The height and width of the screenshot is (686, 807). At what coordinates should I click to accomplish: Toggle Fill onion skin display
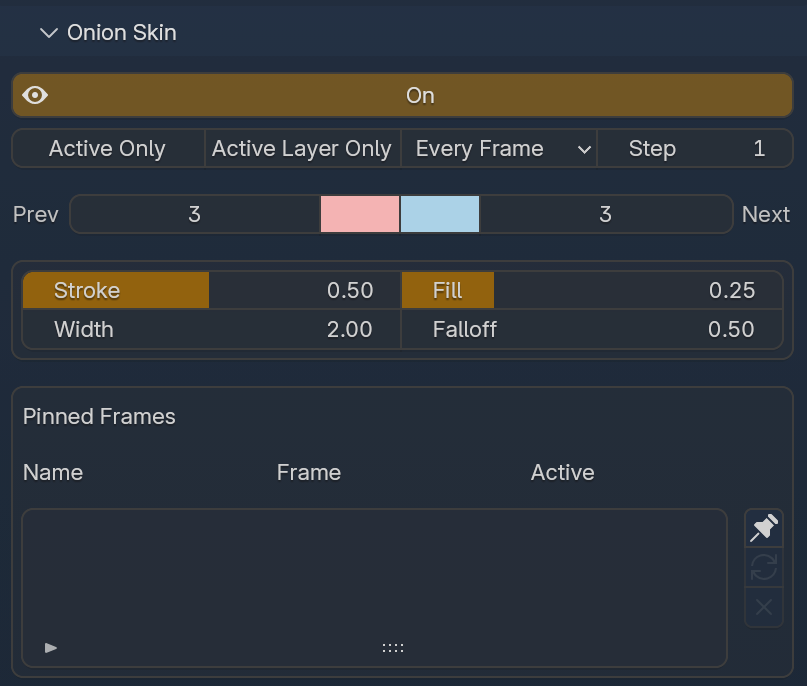[x=447, y=289]
